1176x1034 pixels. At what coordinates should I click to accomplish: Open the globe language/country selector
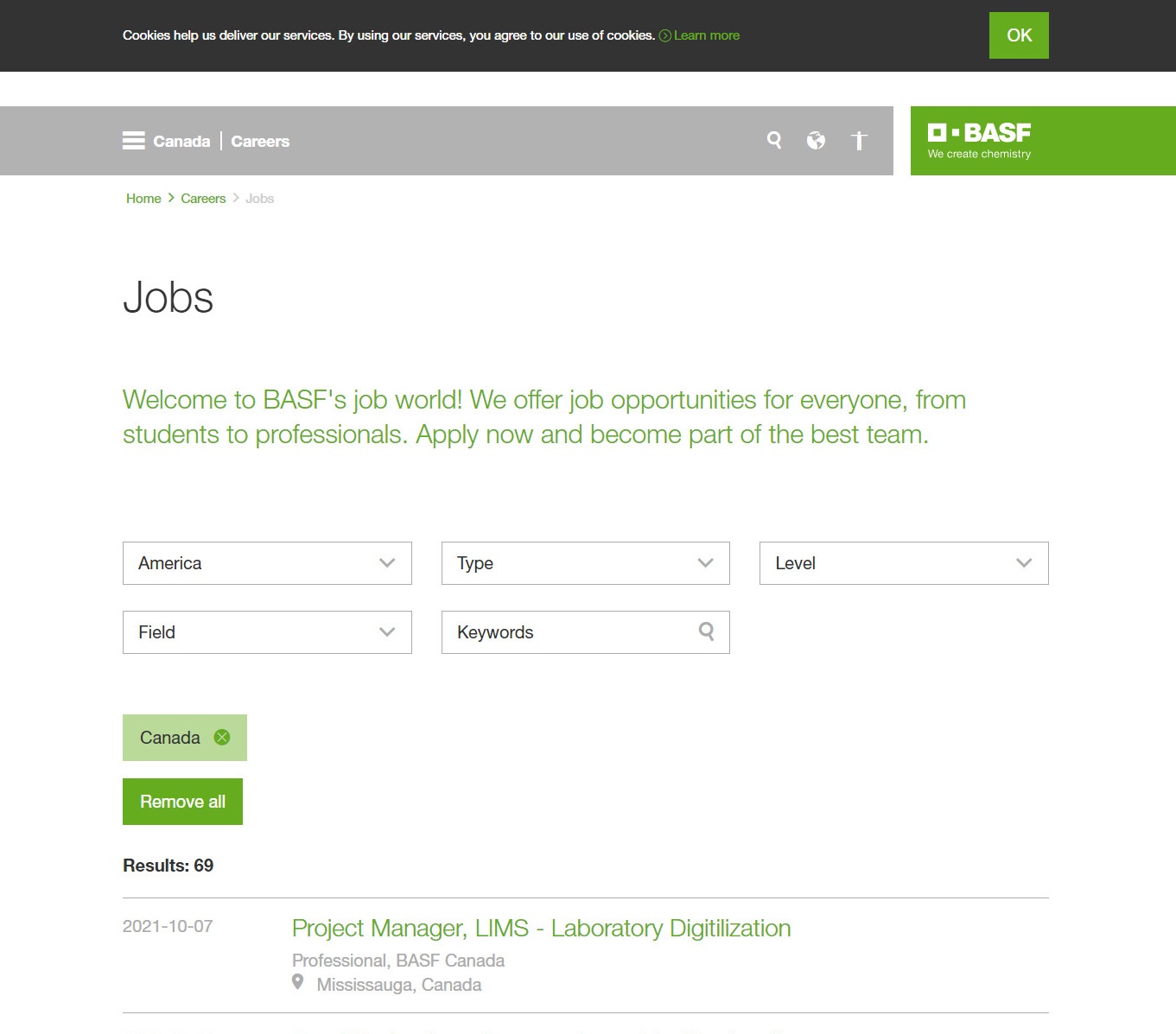816,140
